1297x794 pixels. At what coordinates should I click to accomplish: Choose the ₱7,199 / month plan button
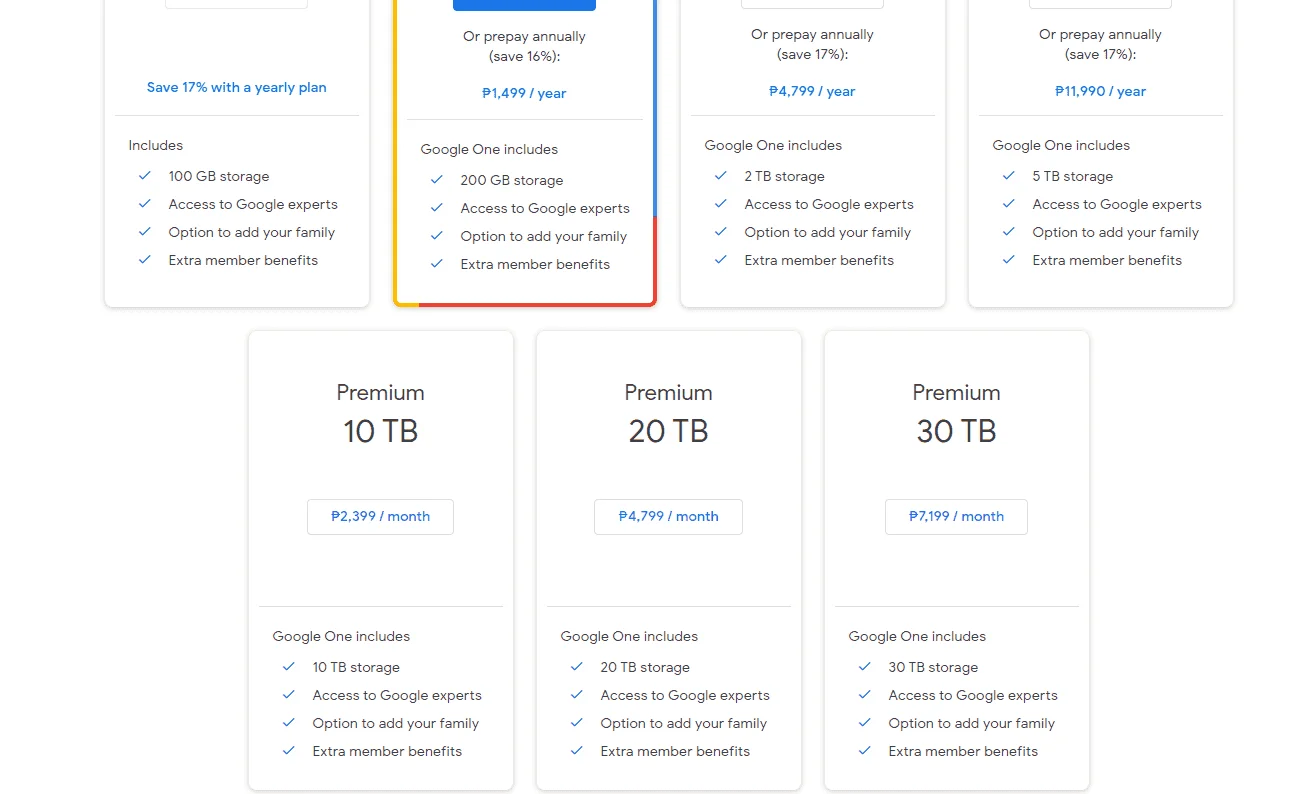click(956, 517)
